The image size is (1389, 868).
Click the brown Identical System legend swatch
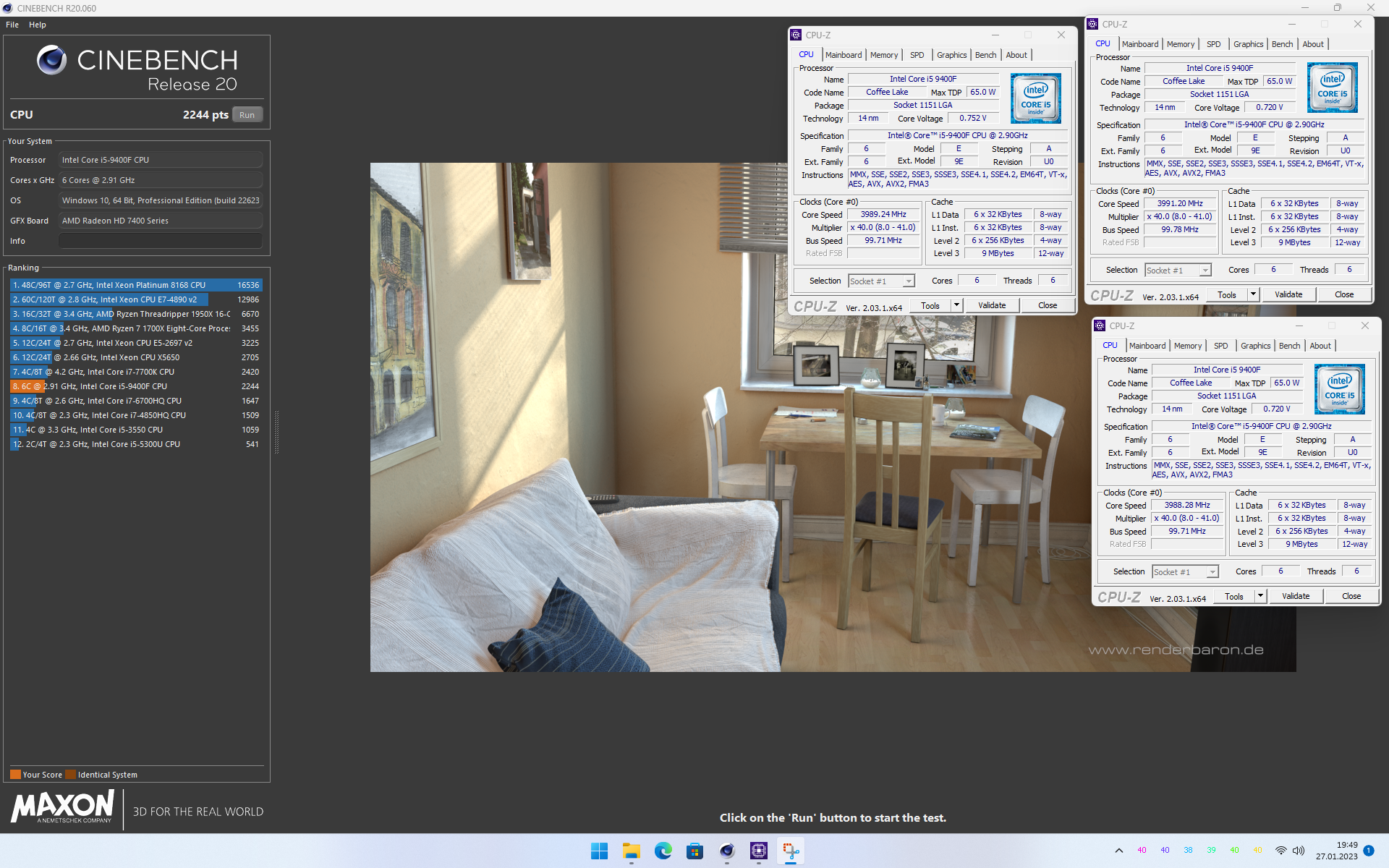pyautogui.click(x=70, y=775)
